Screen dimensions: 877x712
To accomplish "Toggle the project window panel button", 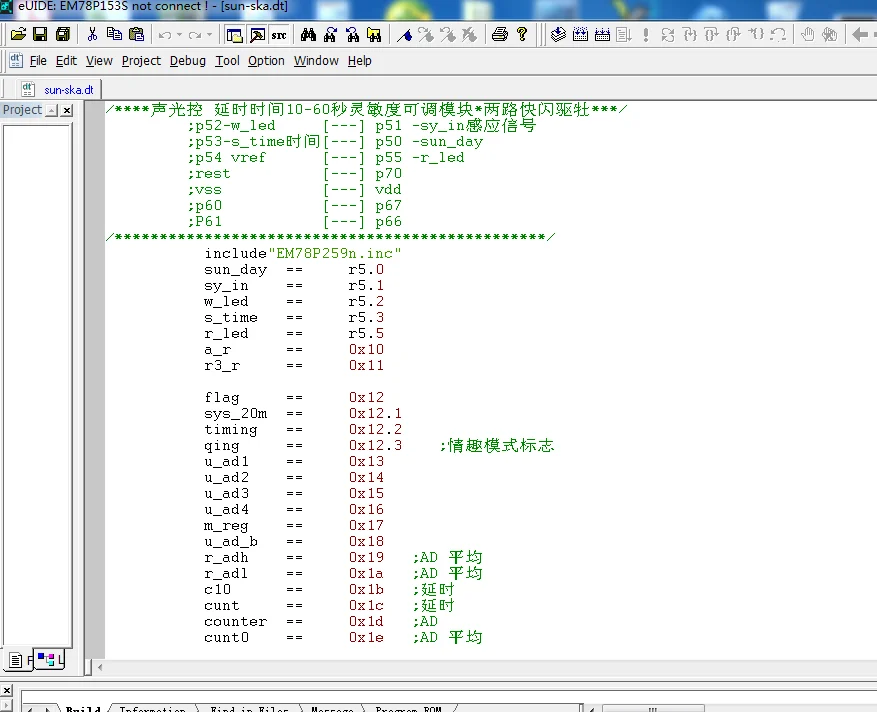I will [x=235, y=34].
